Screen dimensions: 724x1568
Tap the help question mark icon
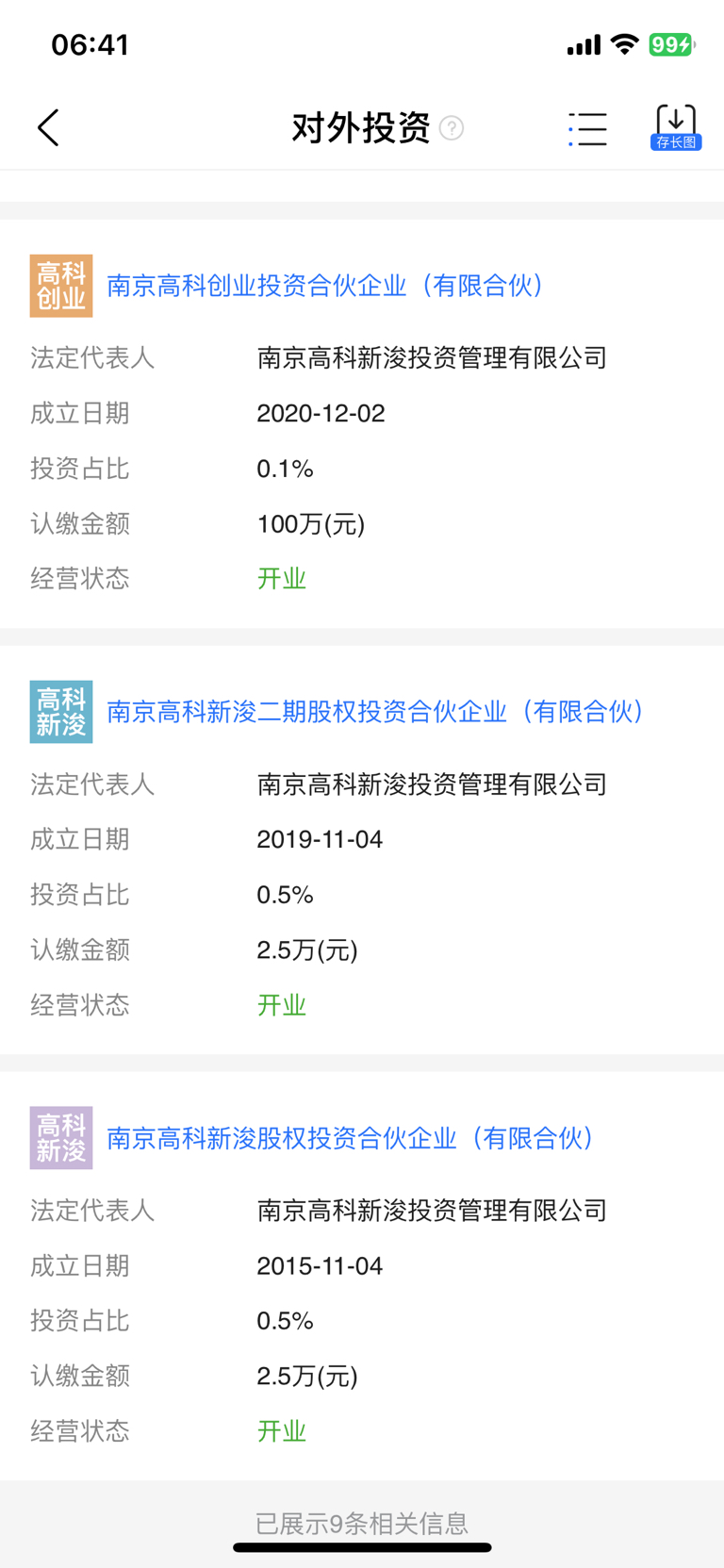452,128
